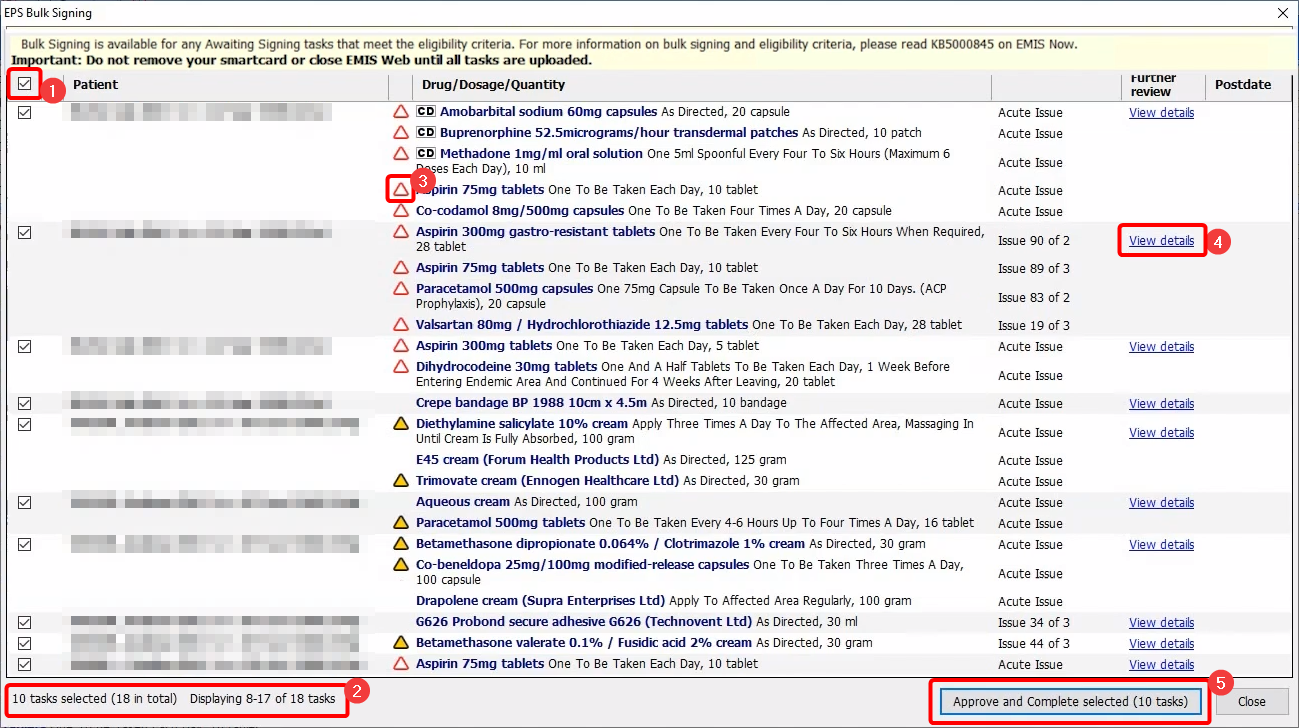Click warning triangle for Aspirin 75mg above Co-codamol
The width and height of the screenshot is (1299, 728).
401,189
